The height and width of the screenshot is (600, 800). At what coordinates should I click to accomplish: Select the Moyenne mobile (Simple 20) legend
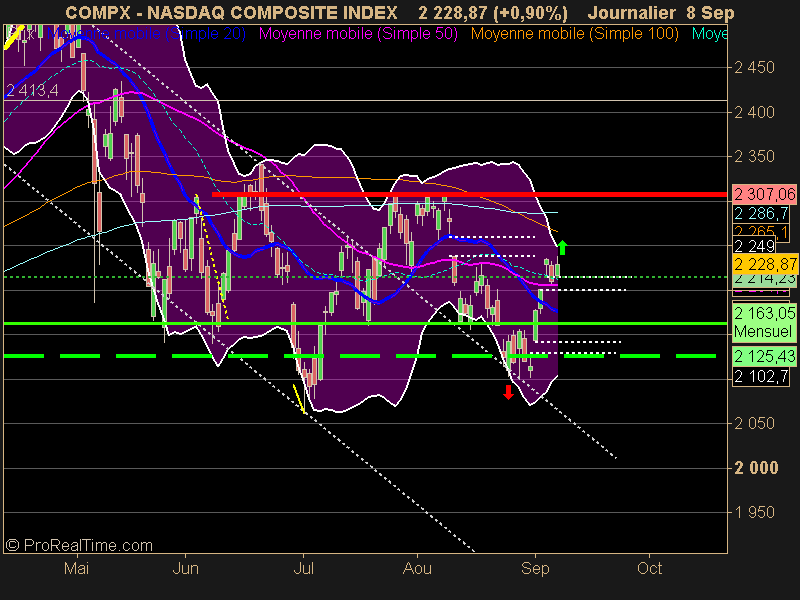(146, 34)
